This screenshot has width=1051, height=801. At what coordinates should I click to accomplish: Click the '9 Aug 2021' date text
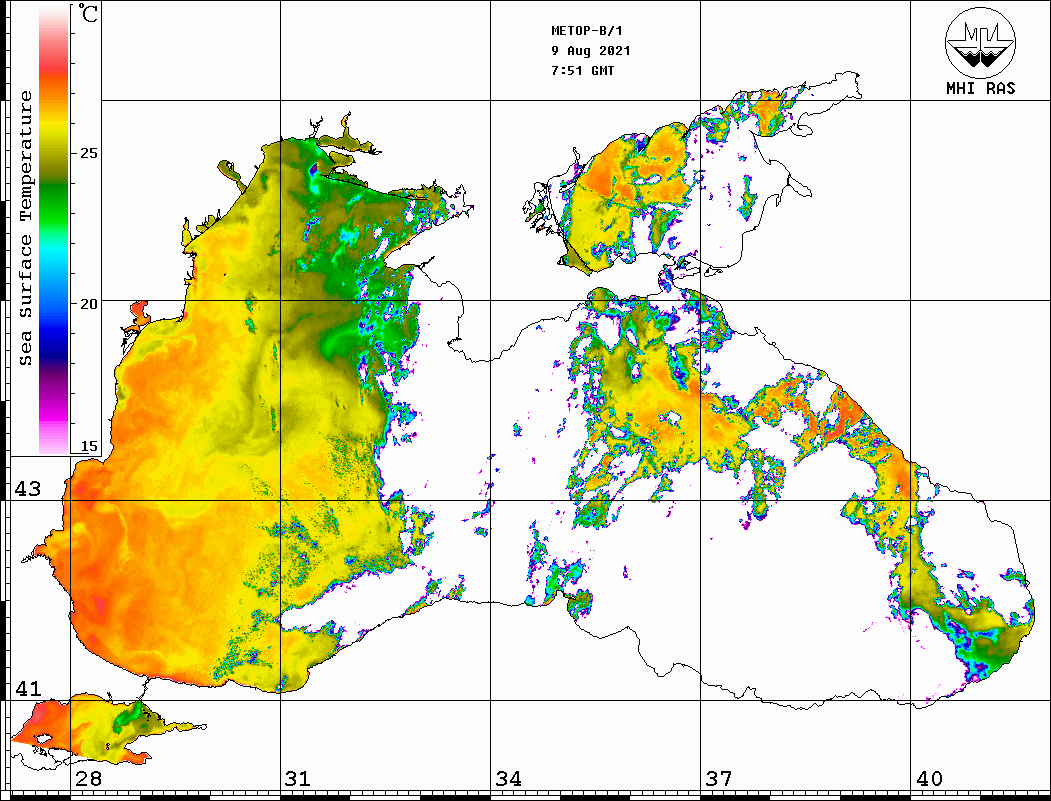(x=591, y=51)
